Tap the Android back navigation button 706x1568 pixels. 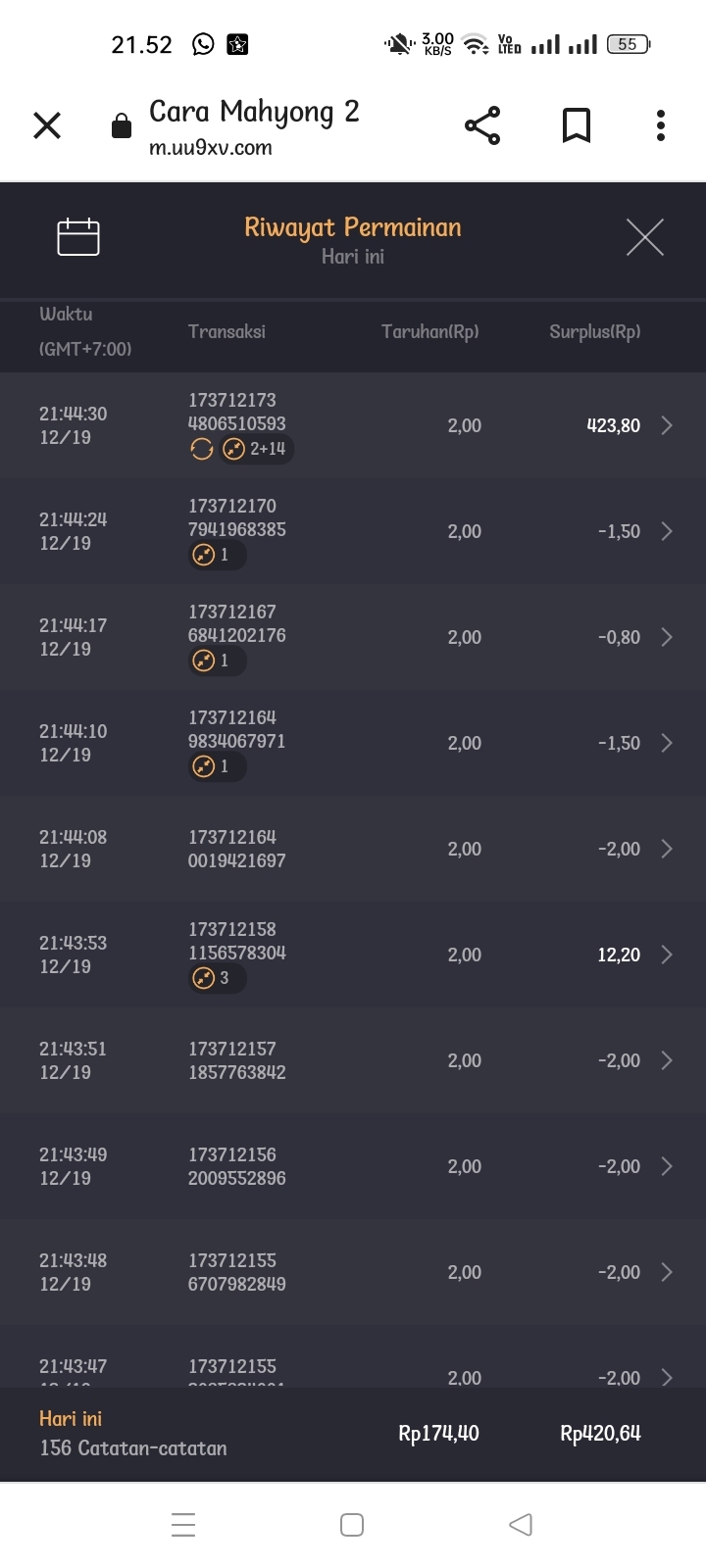pos(521,1524)
